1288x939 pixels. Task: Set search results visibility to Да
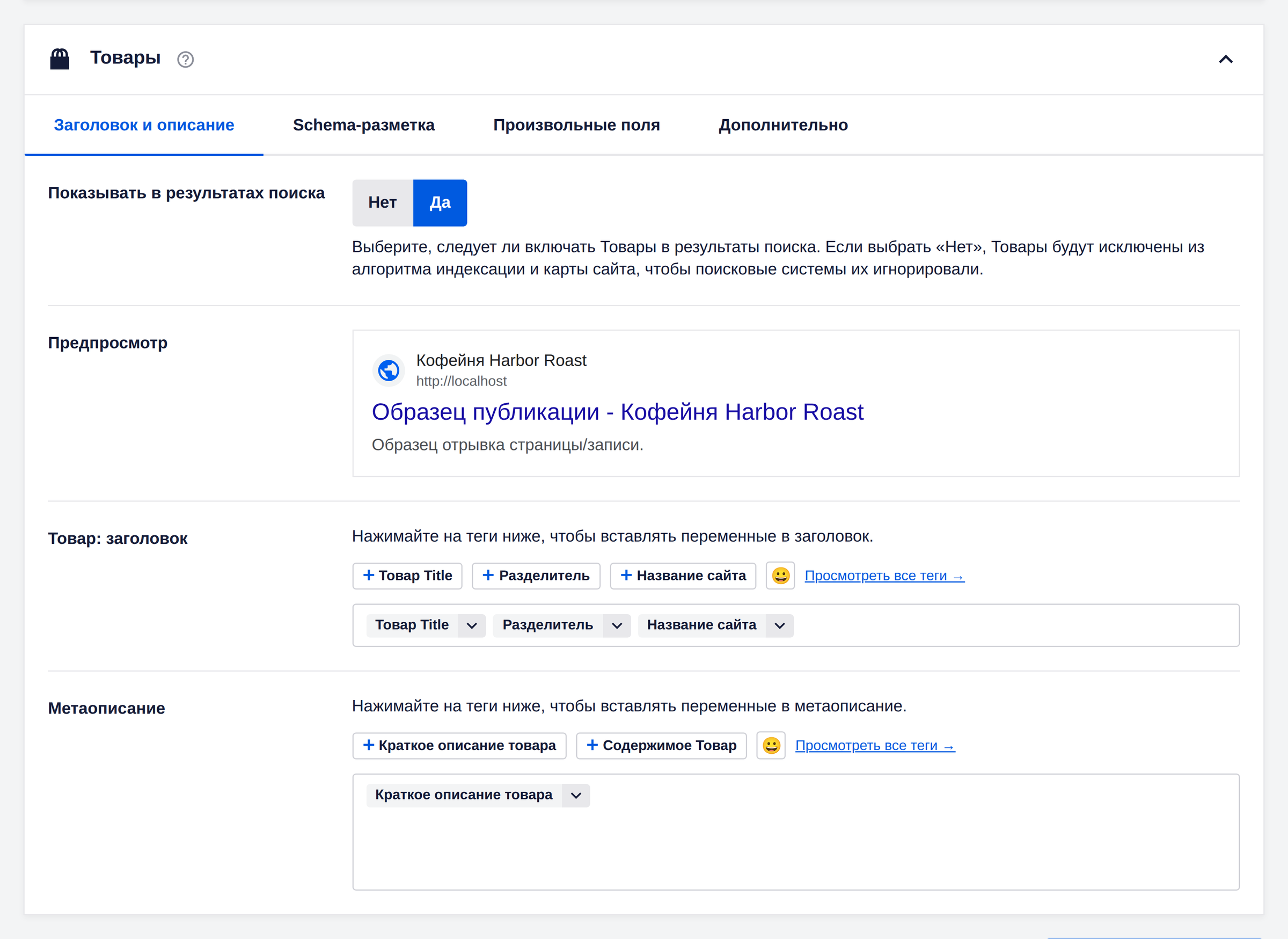pos(440,203)
